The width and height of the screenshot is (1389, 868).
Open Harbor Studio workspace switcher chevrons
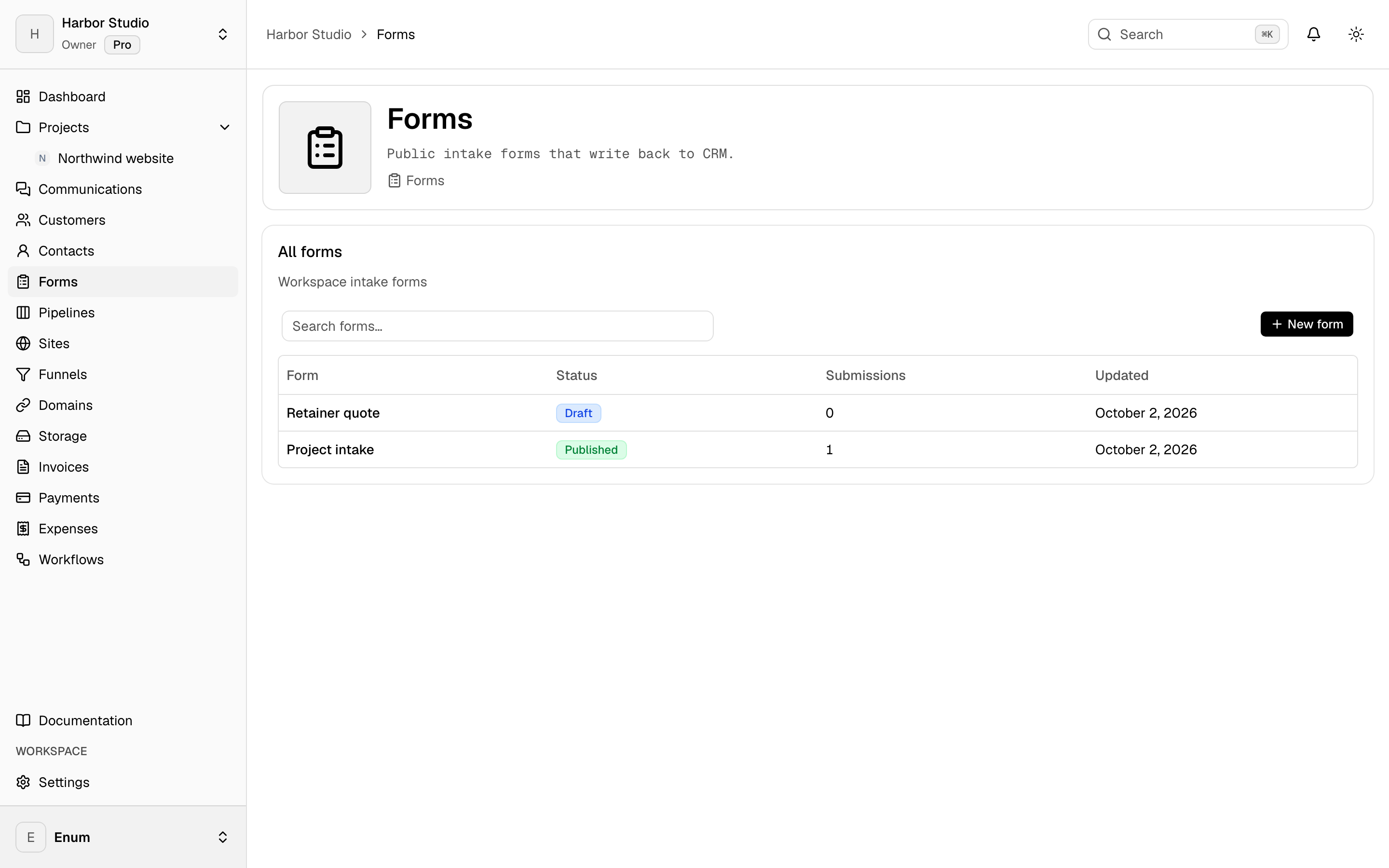click(x=223, y=34)
